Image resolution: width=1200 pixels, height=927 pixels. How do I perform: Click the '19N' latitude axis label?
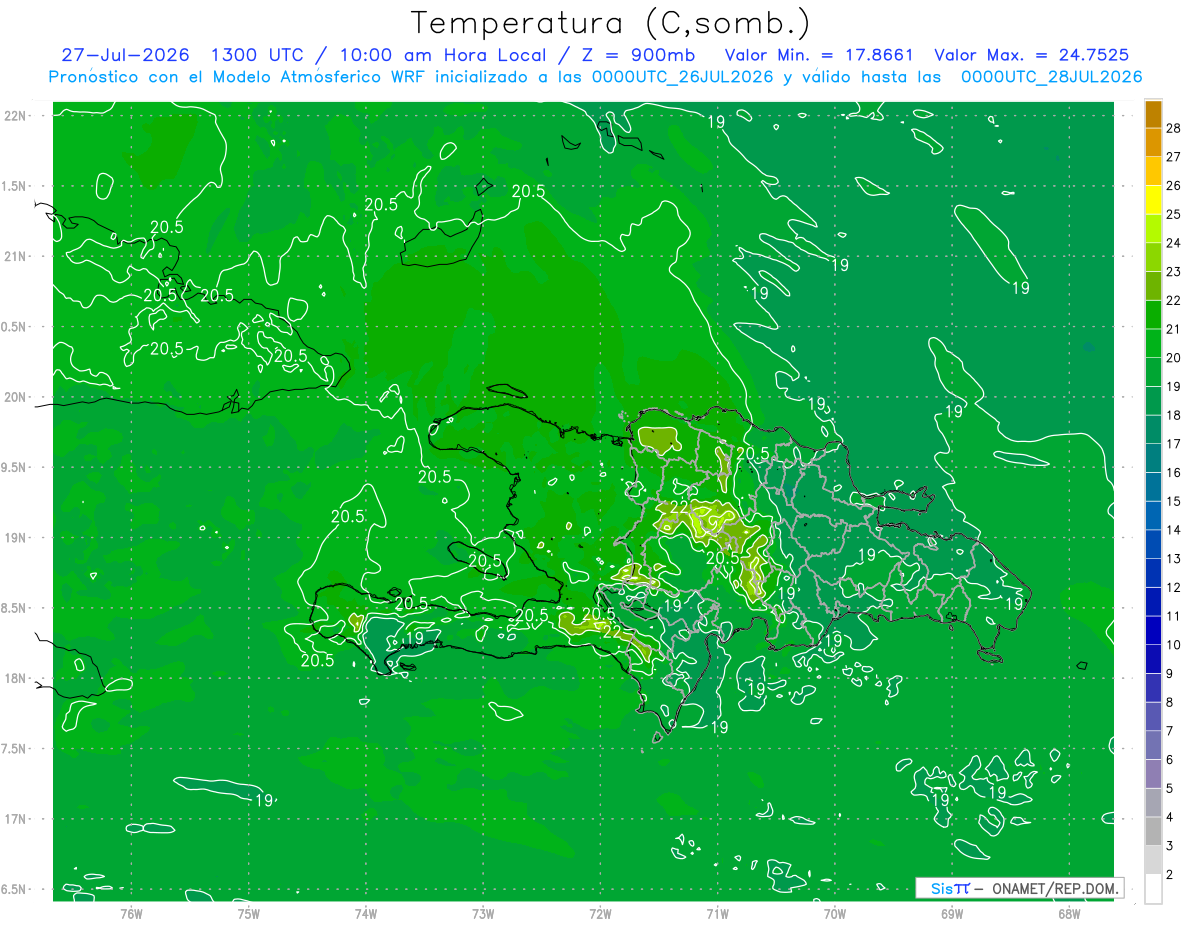pyautogui.click(x=17, y=538)
